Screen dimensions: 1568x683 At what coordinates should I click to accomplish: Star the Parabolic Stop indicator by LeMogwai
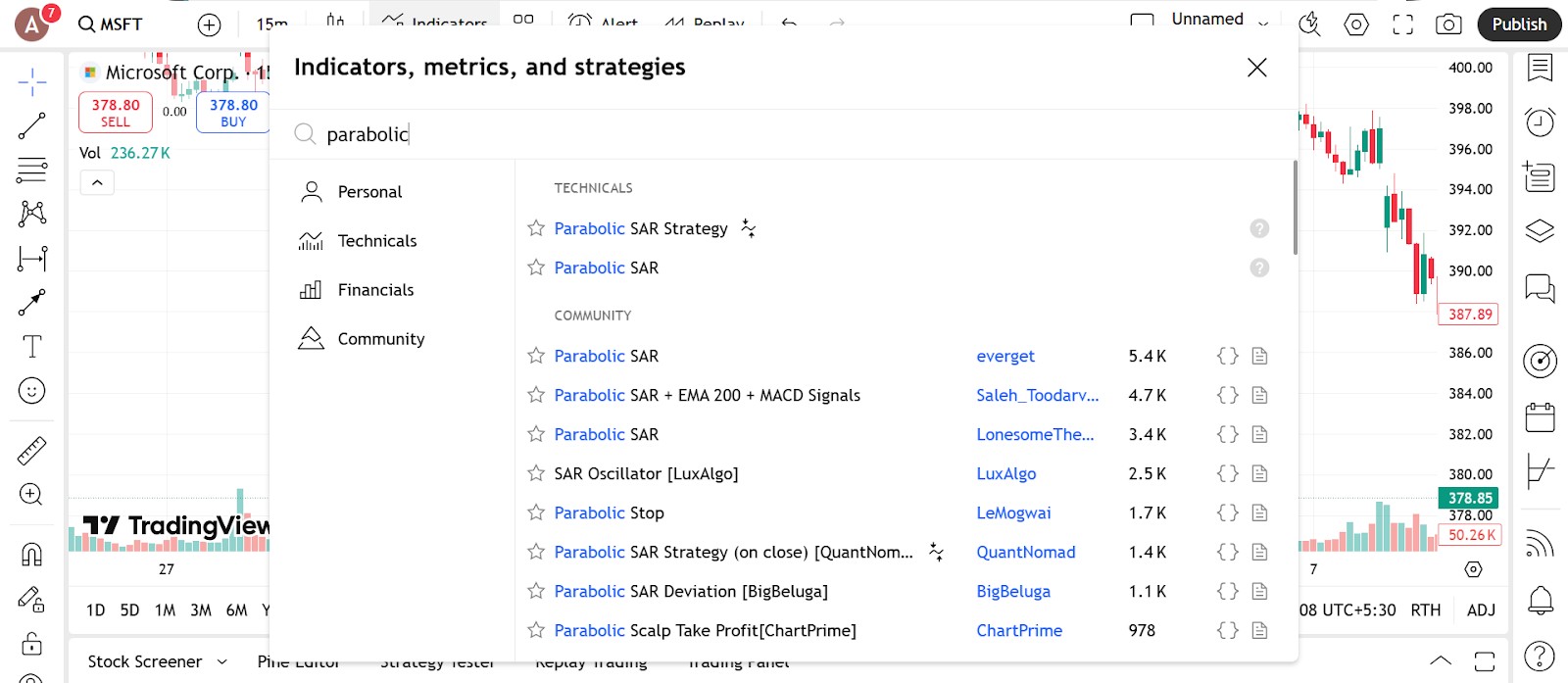536,512
